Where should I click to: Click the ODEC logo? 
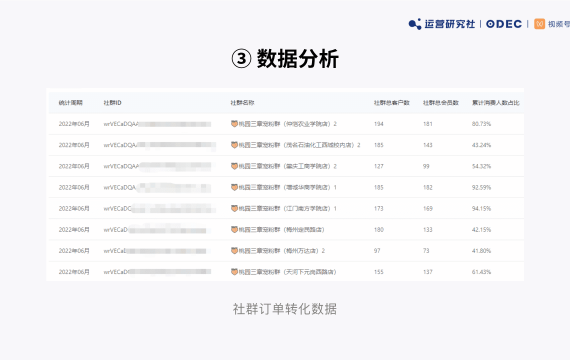[504, 24]
